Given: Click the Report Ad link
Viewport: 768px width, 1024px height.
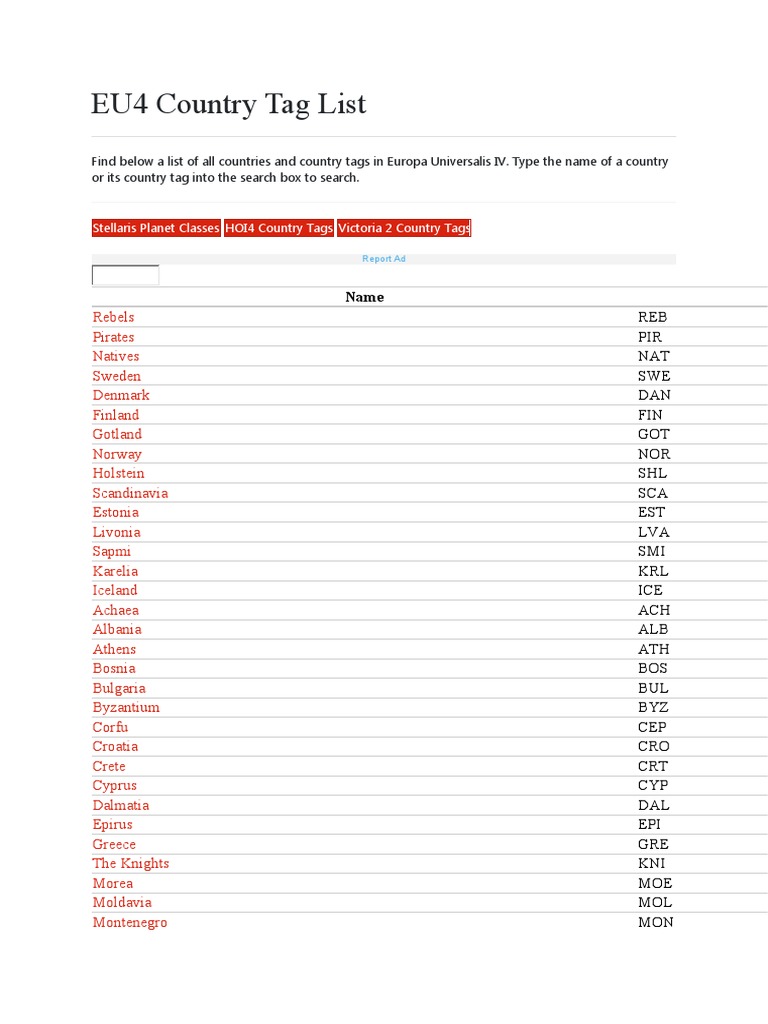Looking at the screenshot, I should coord(384,259).
